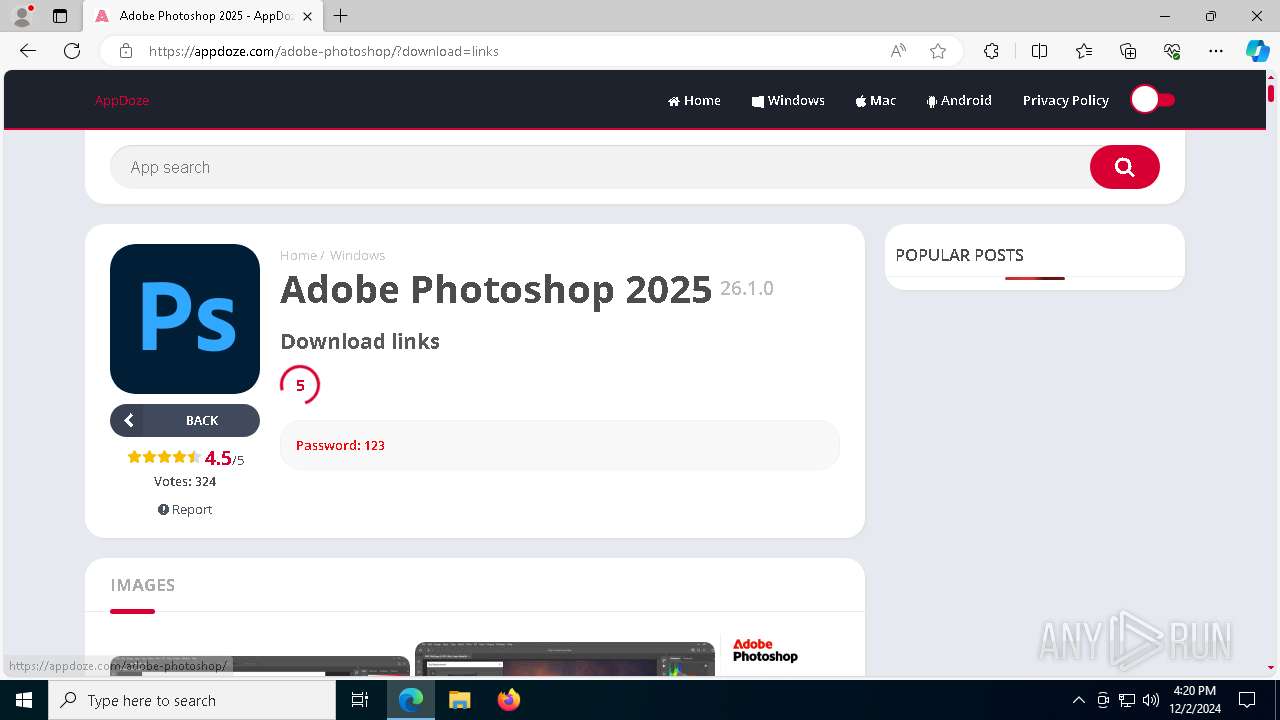Open the Extensions puzzle icon

(x=991, y=51)
